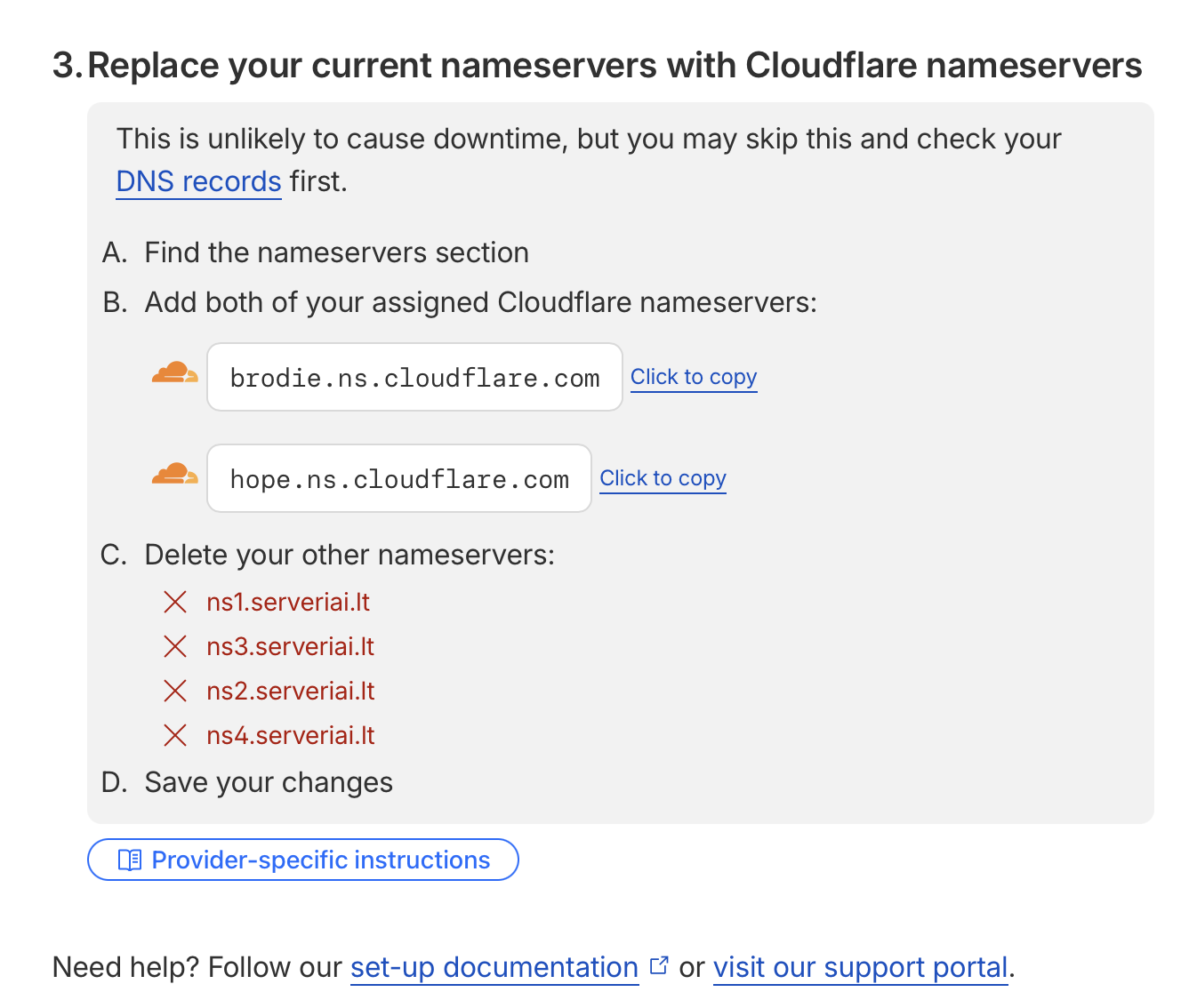The image size is (1181, 1008).
Task: Copy the hope.ns.cloudflare.com nameserver
Action: tap(663, 478)
